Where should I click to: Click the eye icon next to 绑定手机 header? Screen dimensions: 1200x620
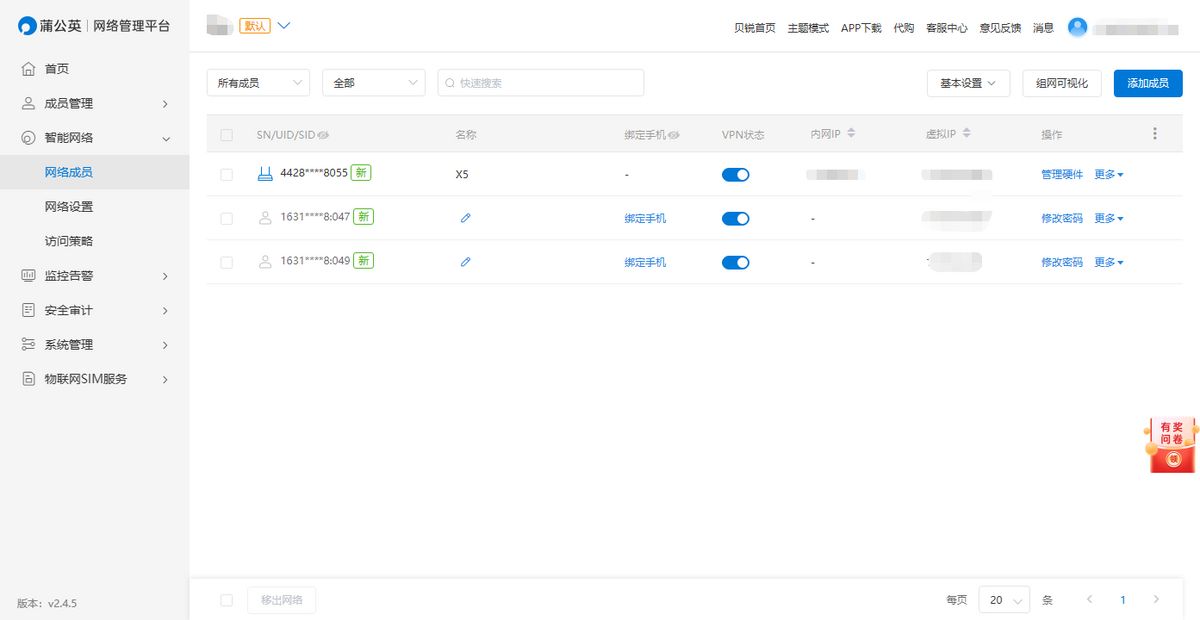(x=674, y=134)
